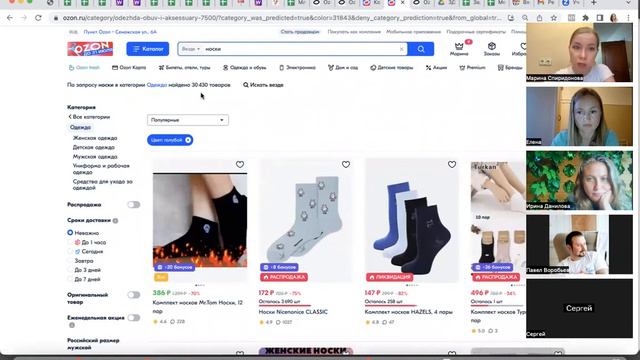Viewport: 640px width, 360px height.
Task: Click info icon next to Сроки доставки
Action: click(116, 221)
